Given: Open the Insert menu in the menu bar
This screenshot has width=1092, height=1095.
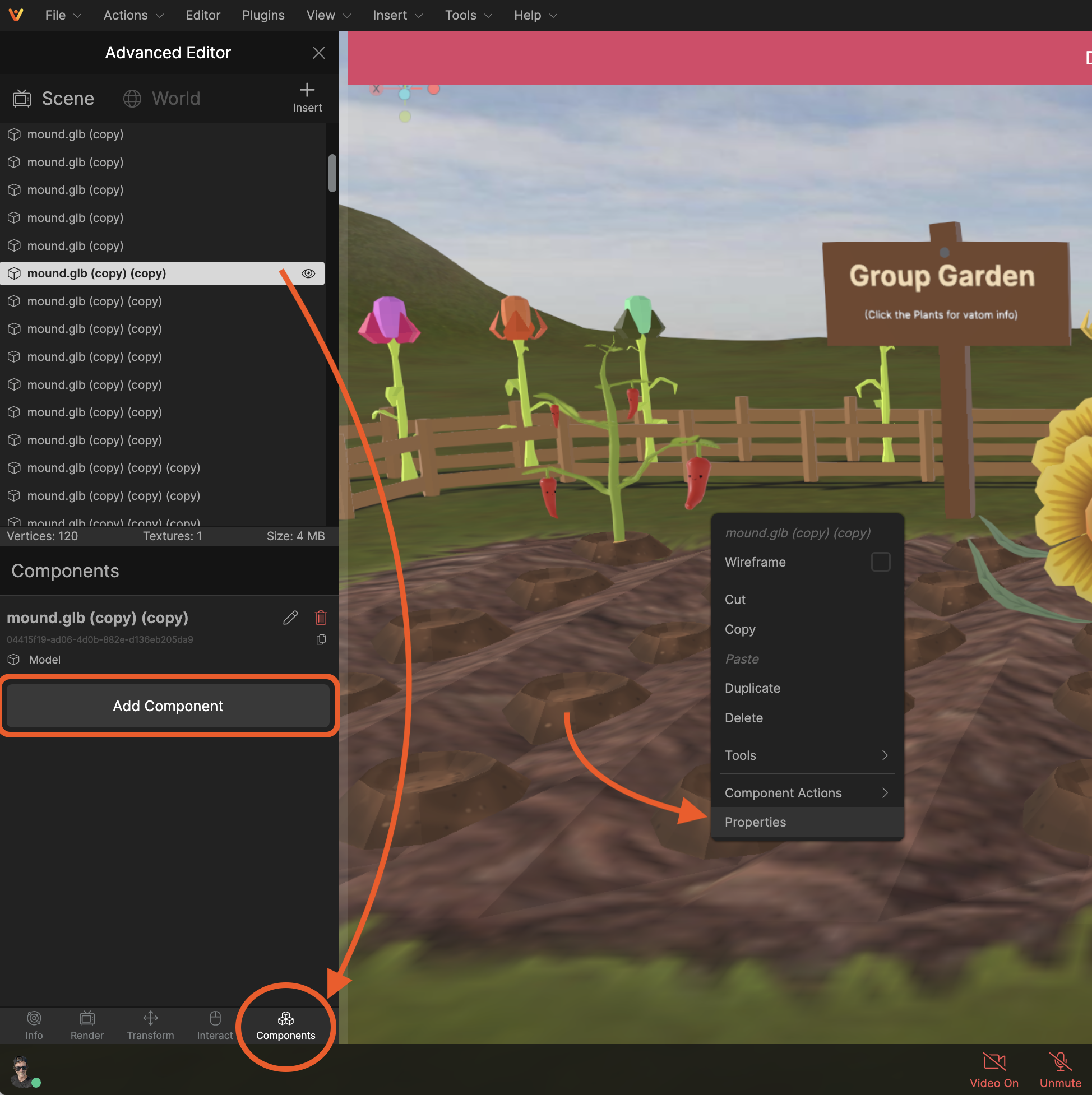Looking at the screenshot, I should 397,15.
